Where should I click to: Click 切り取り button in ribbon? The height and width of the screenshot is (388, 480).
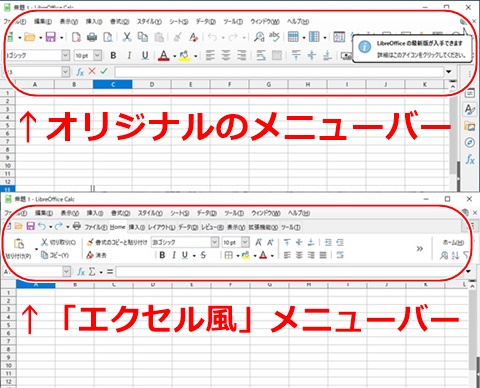pyautogui.click(x=59, y=242)
